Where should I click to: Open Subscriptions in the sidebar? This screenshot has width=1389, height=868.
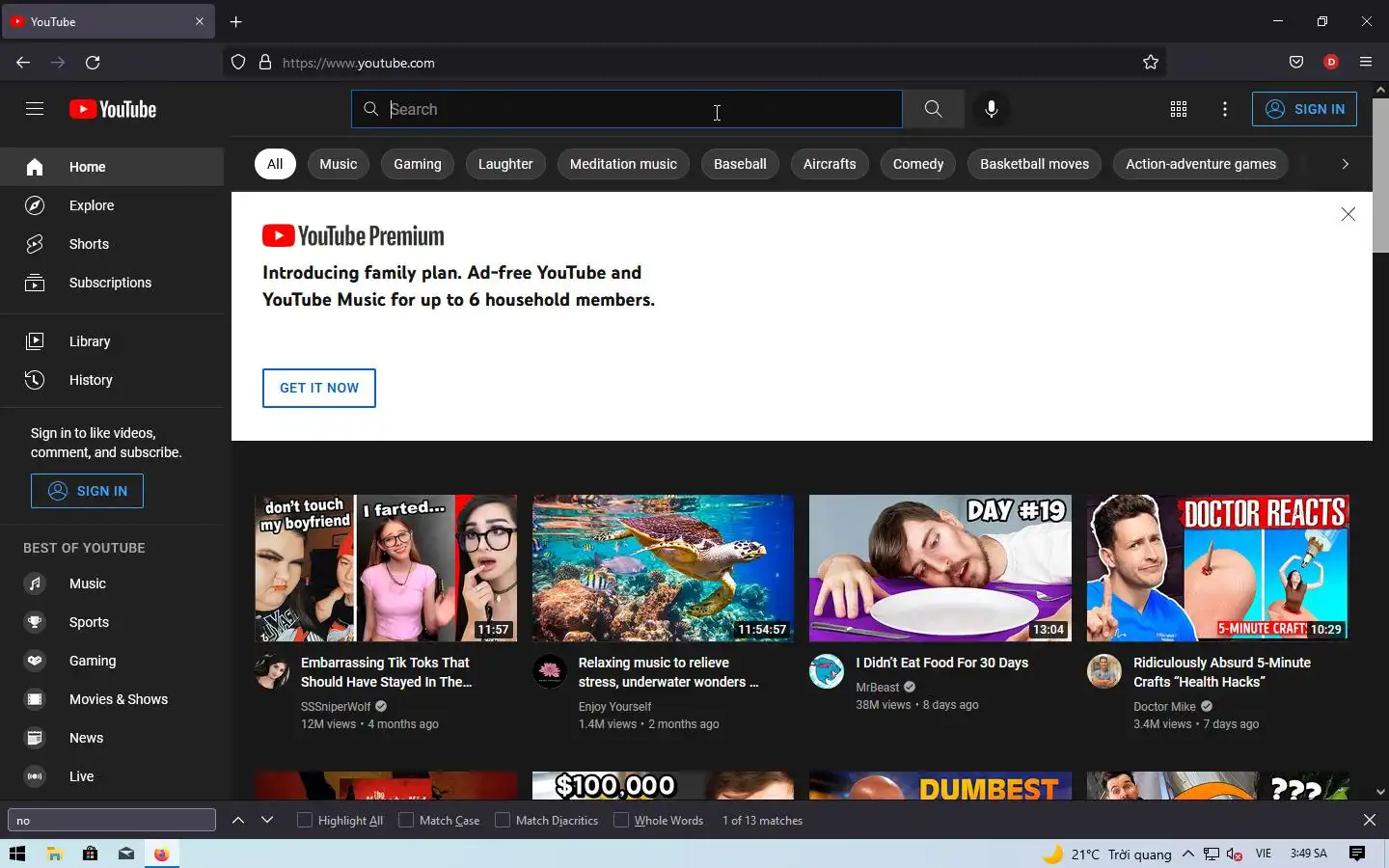point(112,283)
